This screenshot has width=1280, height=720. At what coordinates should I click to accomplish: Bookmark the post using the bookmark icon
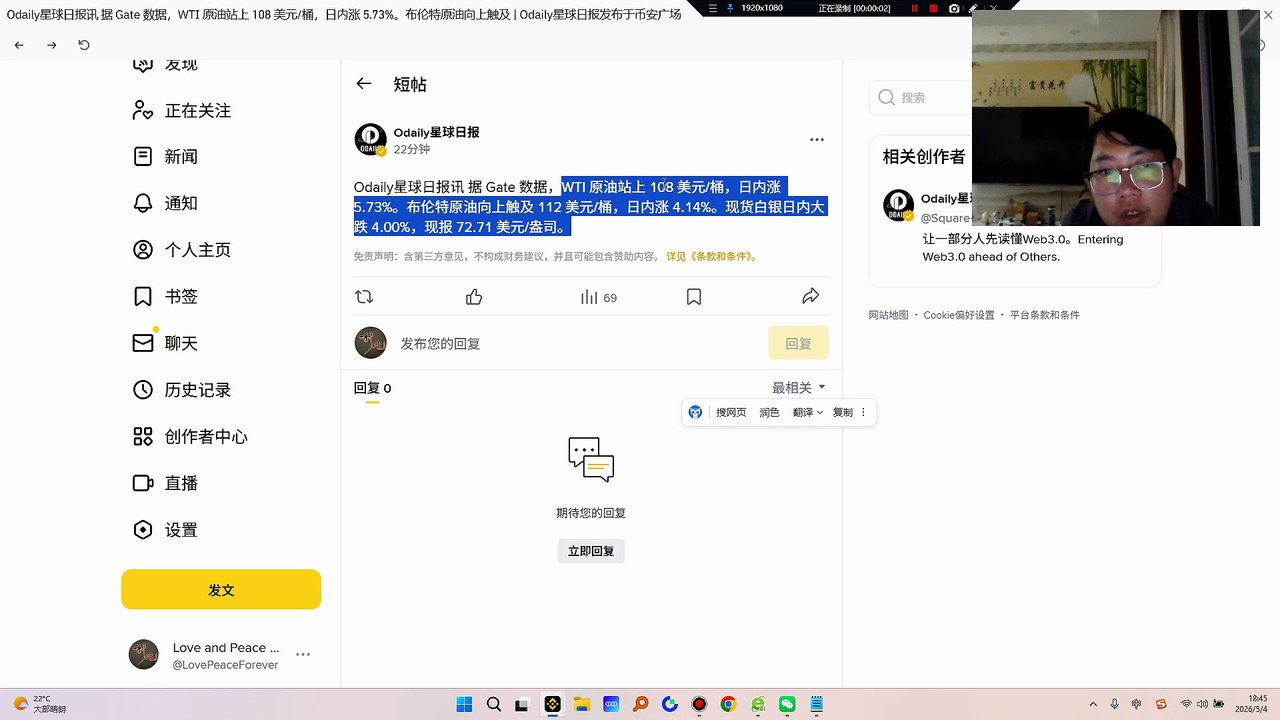coord(694,297)
